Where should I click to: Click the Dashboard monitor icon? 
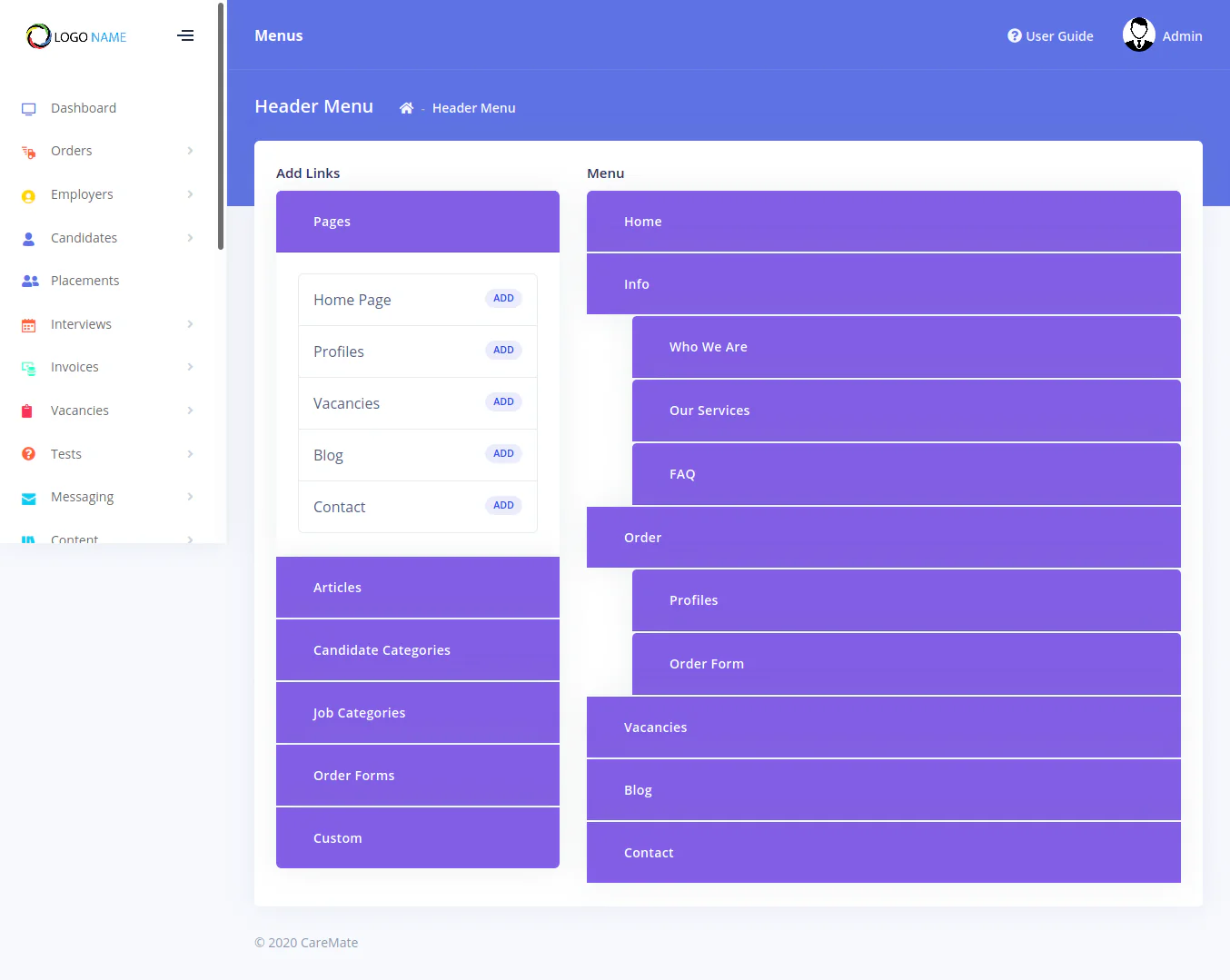tap(29, 109)
